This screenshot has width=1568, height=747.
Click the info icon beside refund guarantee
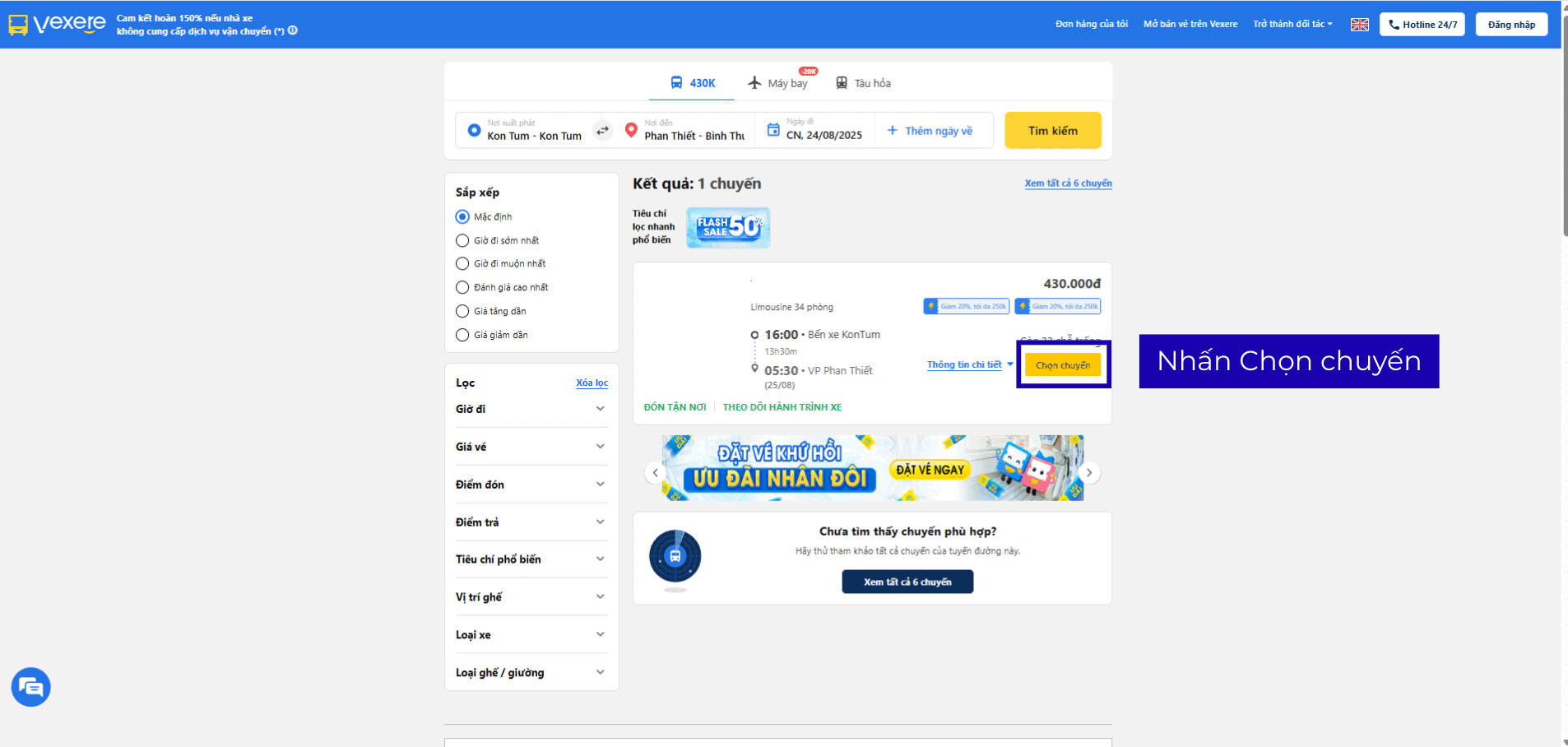pos(293,30)
